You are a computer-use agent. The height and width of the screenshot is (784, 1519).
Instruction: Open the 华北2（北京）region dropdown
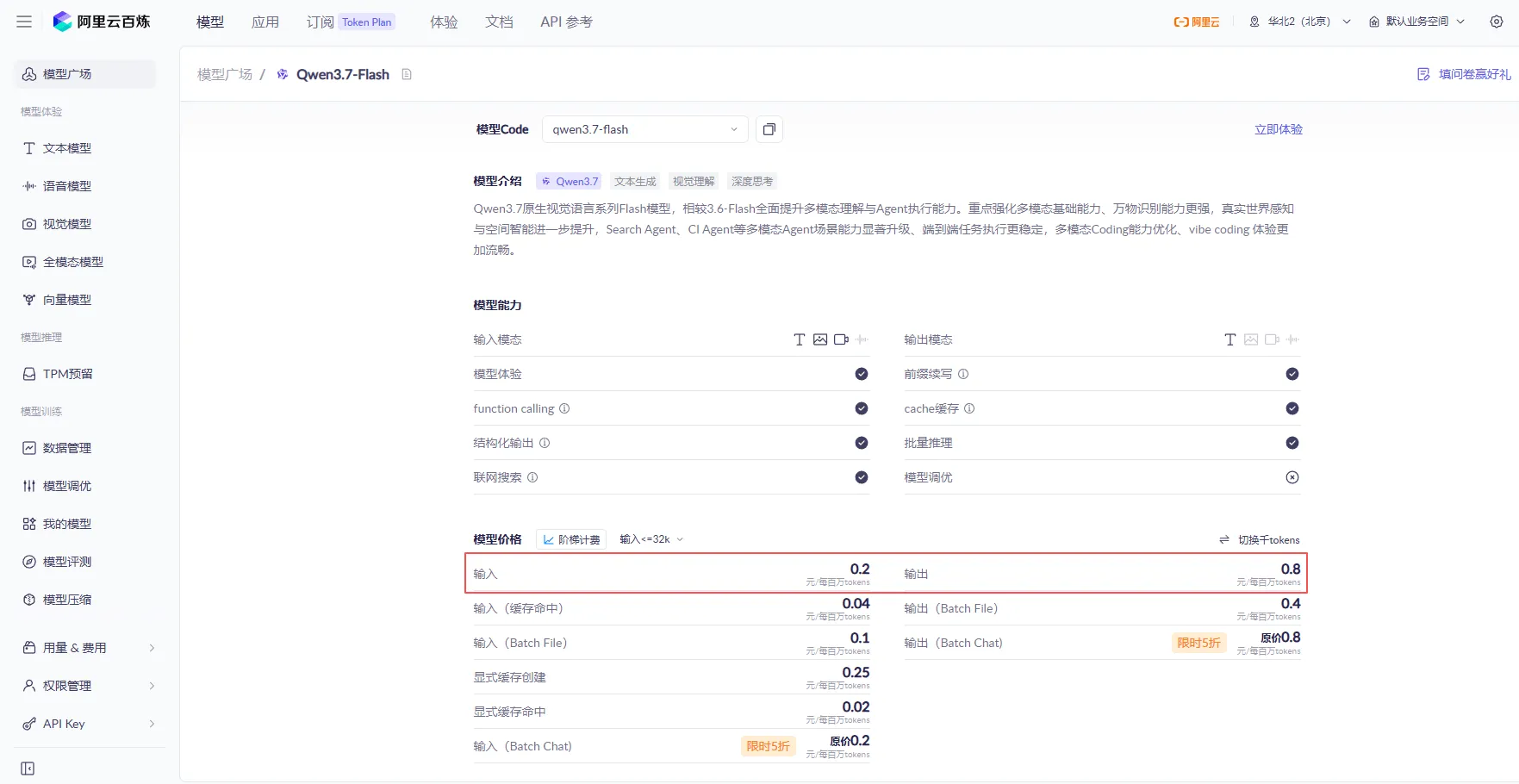click(x=1300, y=22)
